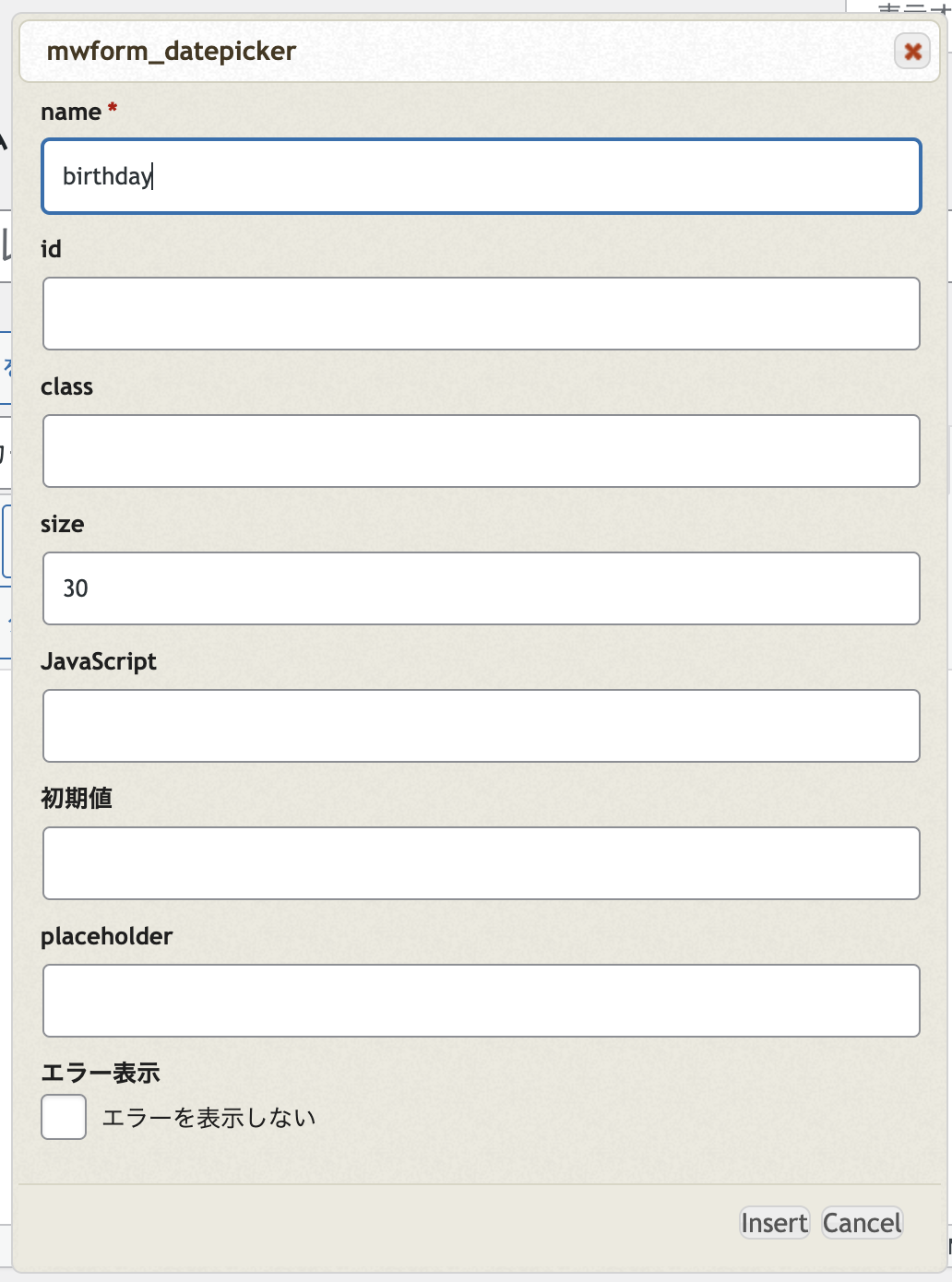Click the Insert button
Image resolution: width=952 pixels, height=1282 pixels.
tap(774, 1223)
